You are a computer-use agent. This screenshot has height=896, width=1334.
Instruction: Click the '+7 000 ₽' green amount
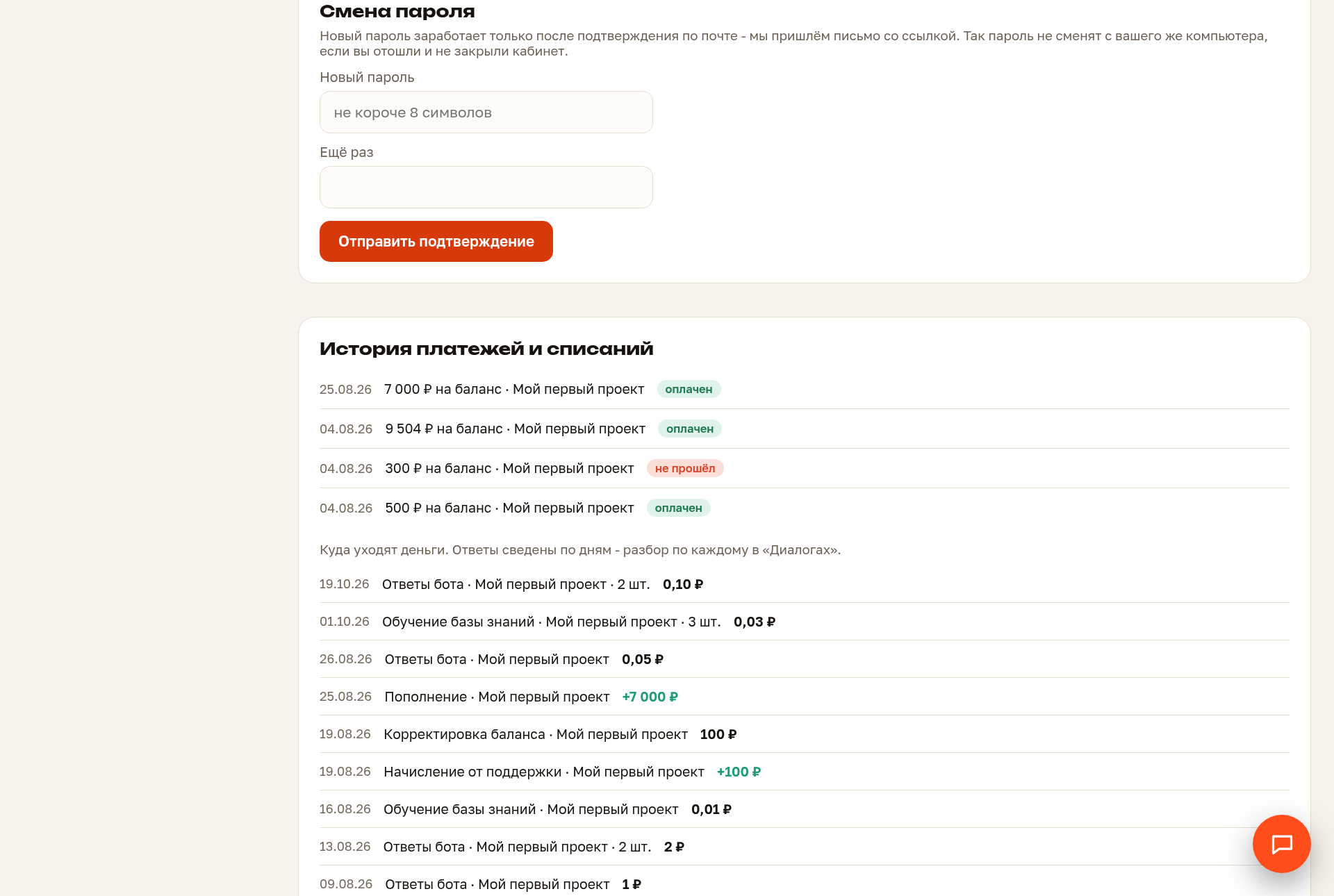650,697
